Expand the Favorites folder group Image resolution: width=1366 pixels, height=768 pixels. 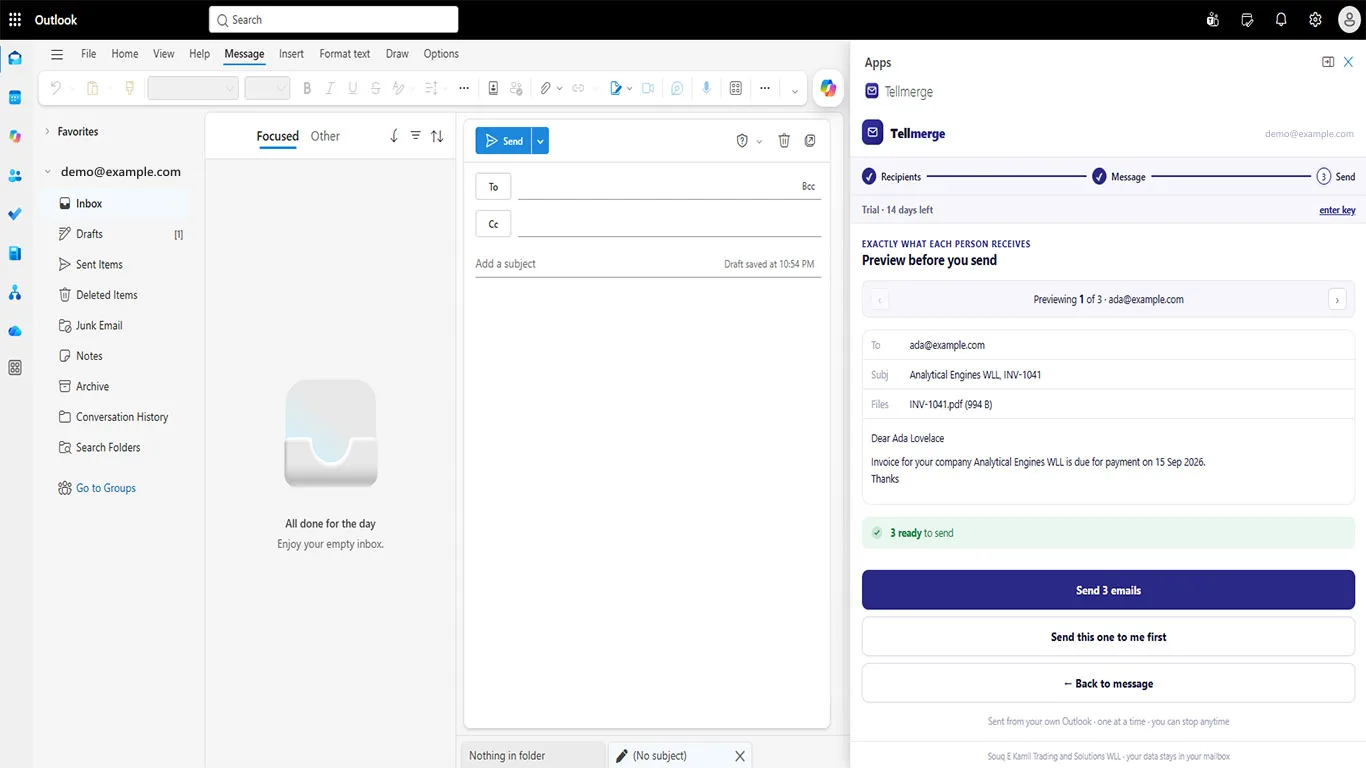point(47,131)
